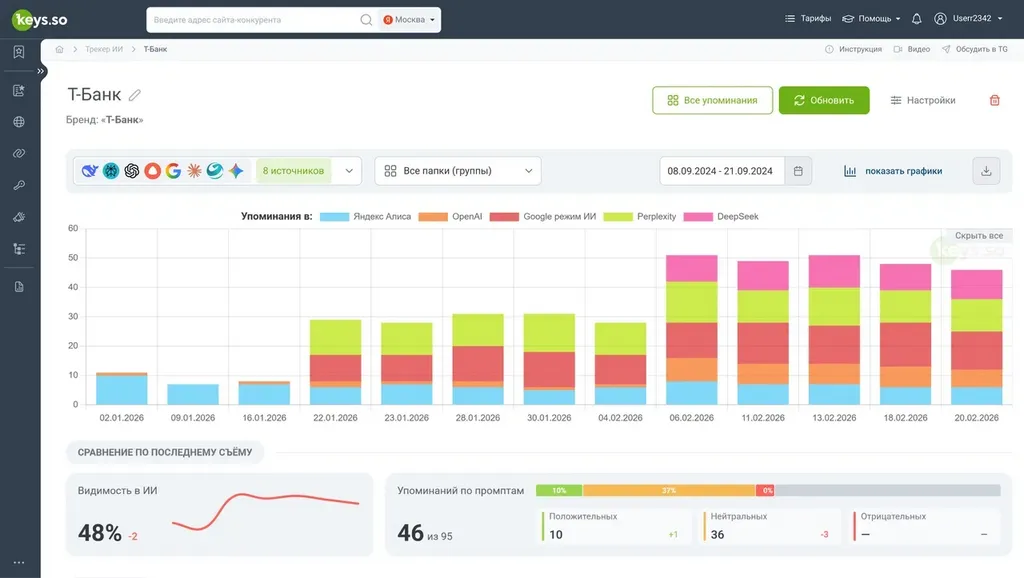Click the sidebar three-dots more icon
This screenshot has width=1024, height=578.
19,562
